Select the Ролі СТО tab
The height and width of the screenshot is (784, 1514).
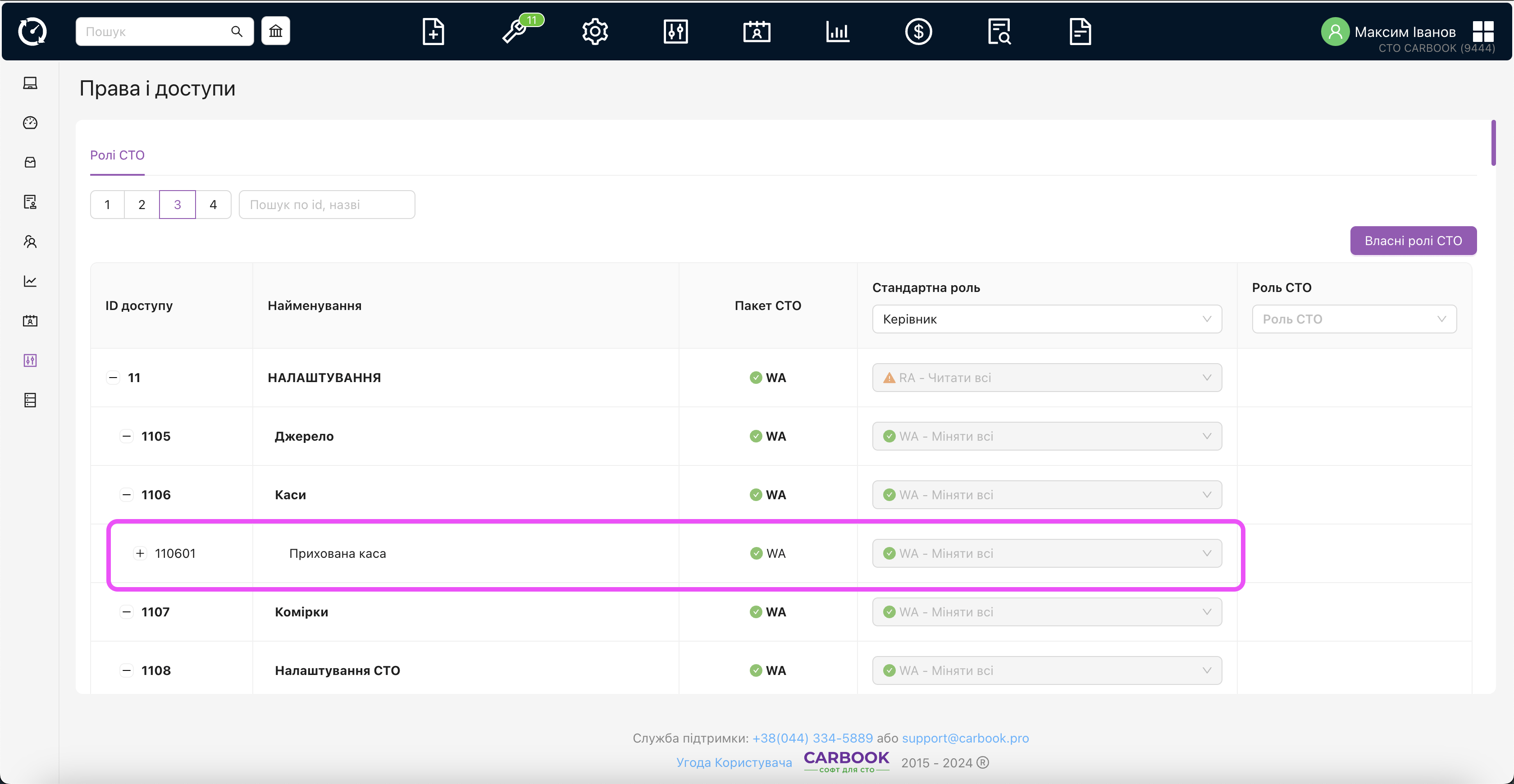point(117,155)
